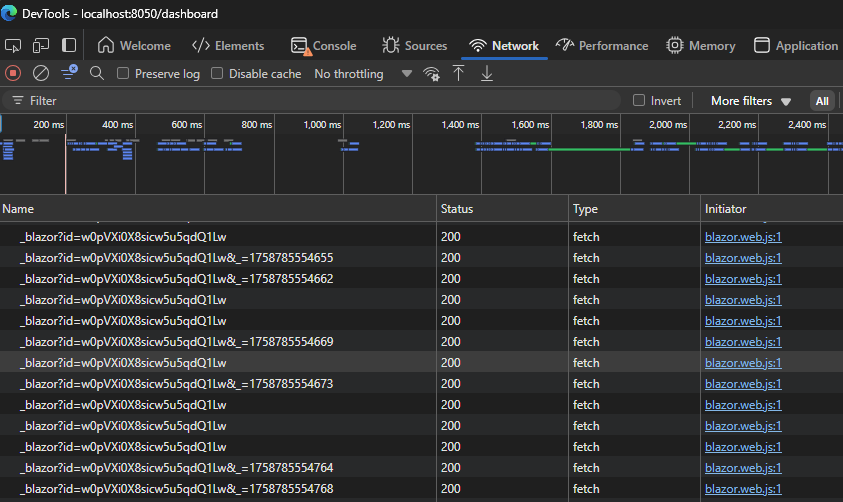Click the export HAR download arrow
Image resolution: width=843 pixels, height=502 pixels.
[x=487, y=73]
